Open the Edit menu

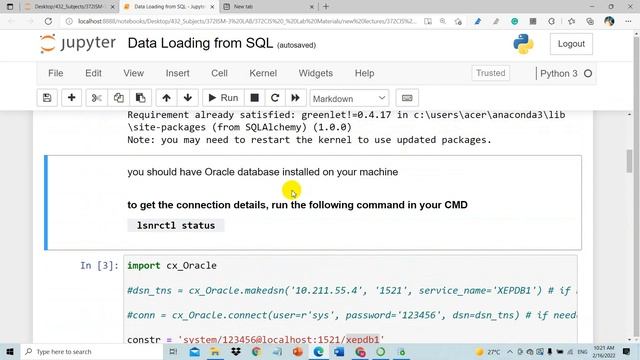(x=93, y=73)
